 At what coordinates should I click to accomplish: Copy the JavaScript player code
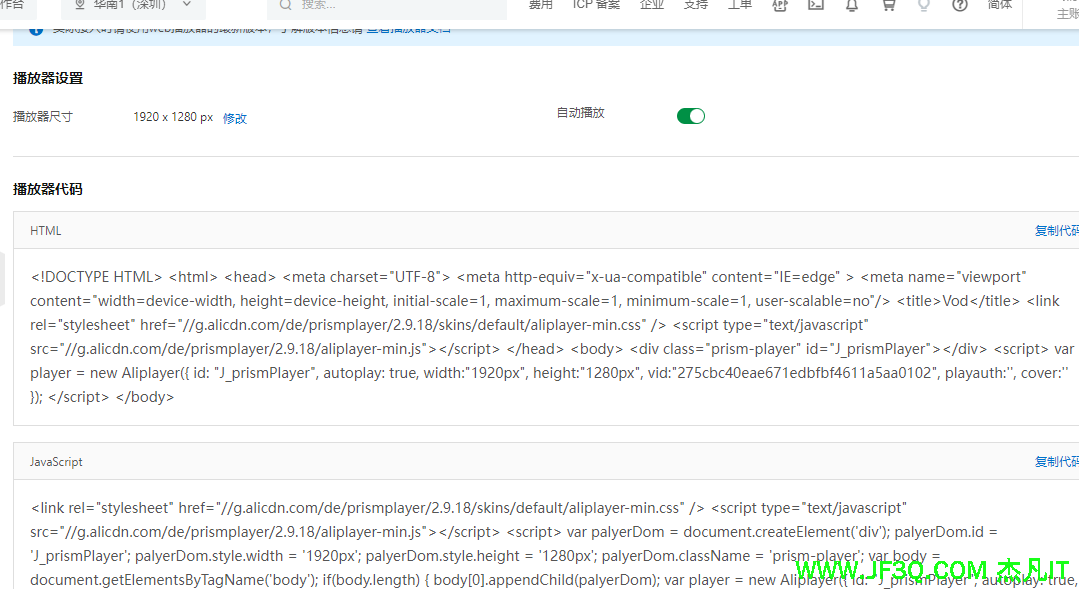coord(1056,462)
